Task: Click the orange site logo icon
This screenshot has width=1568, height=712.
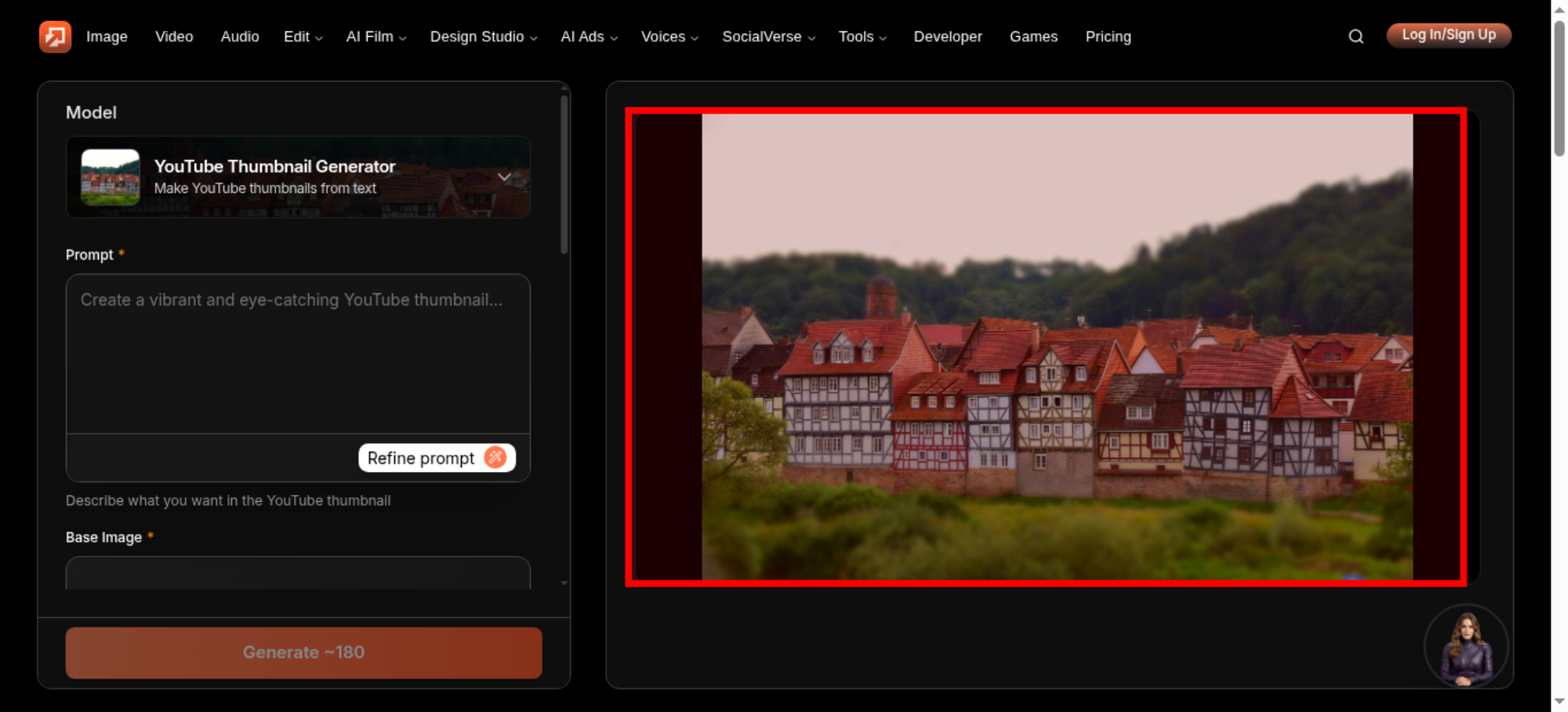Action: 55,37
